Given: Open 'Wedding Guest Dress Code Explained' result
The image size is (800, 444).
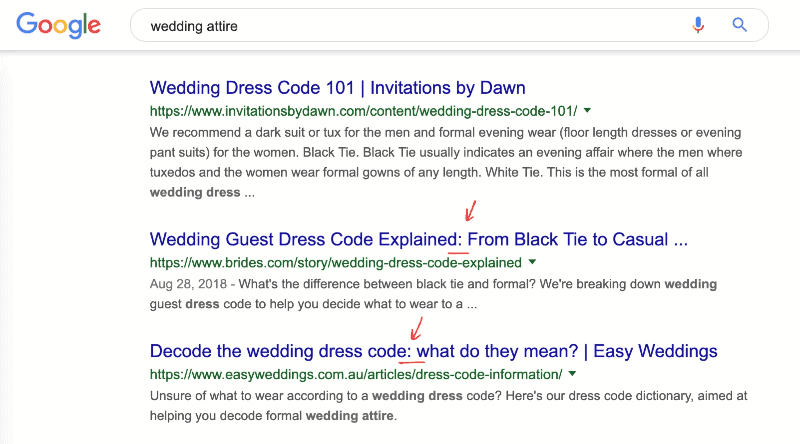Looking at the screenshot, I should coord(418,240).
